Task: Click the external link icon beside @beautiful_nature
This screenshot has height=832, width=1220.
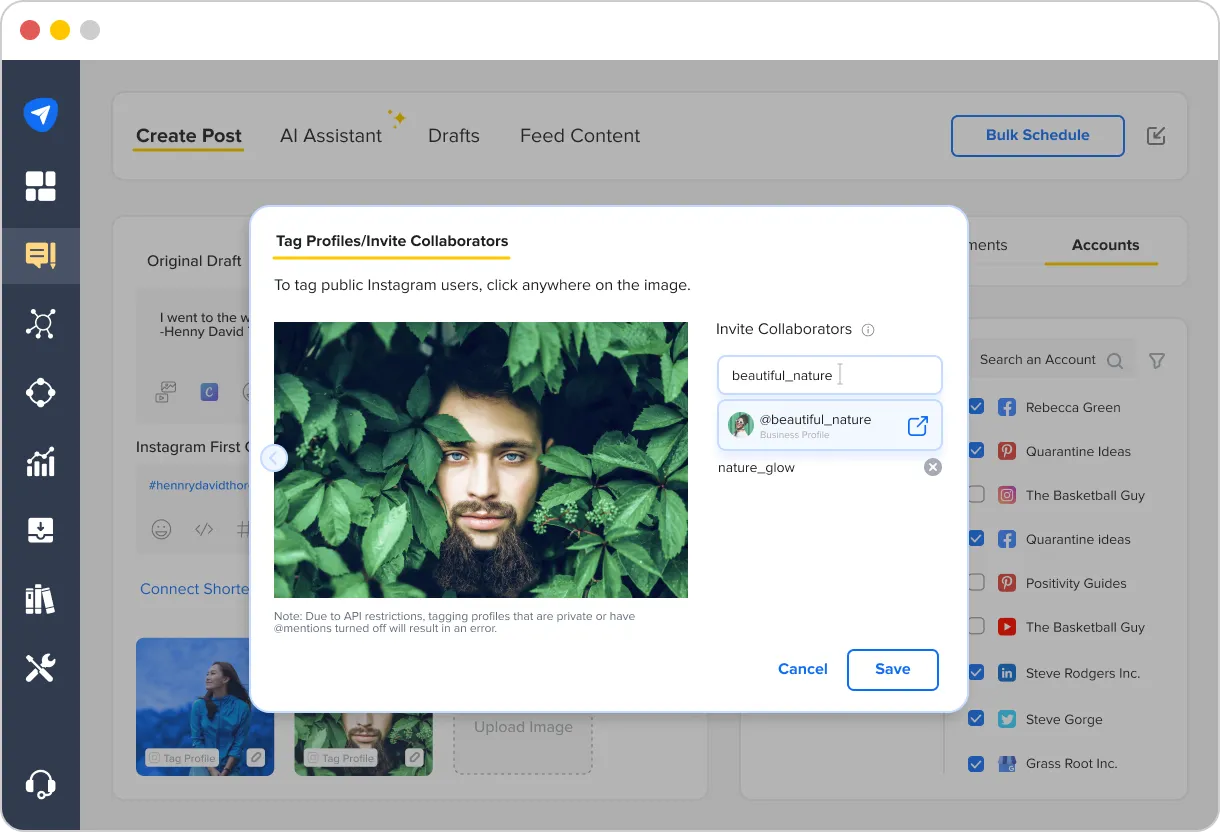Action: [917, 425]
